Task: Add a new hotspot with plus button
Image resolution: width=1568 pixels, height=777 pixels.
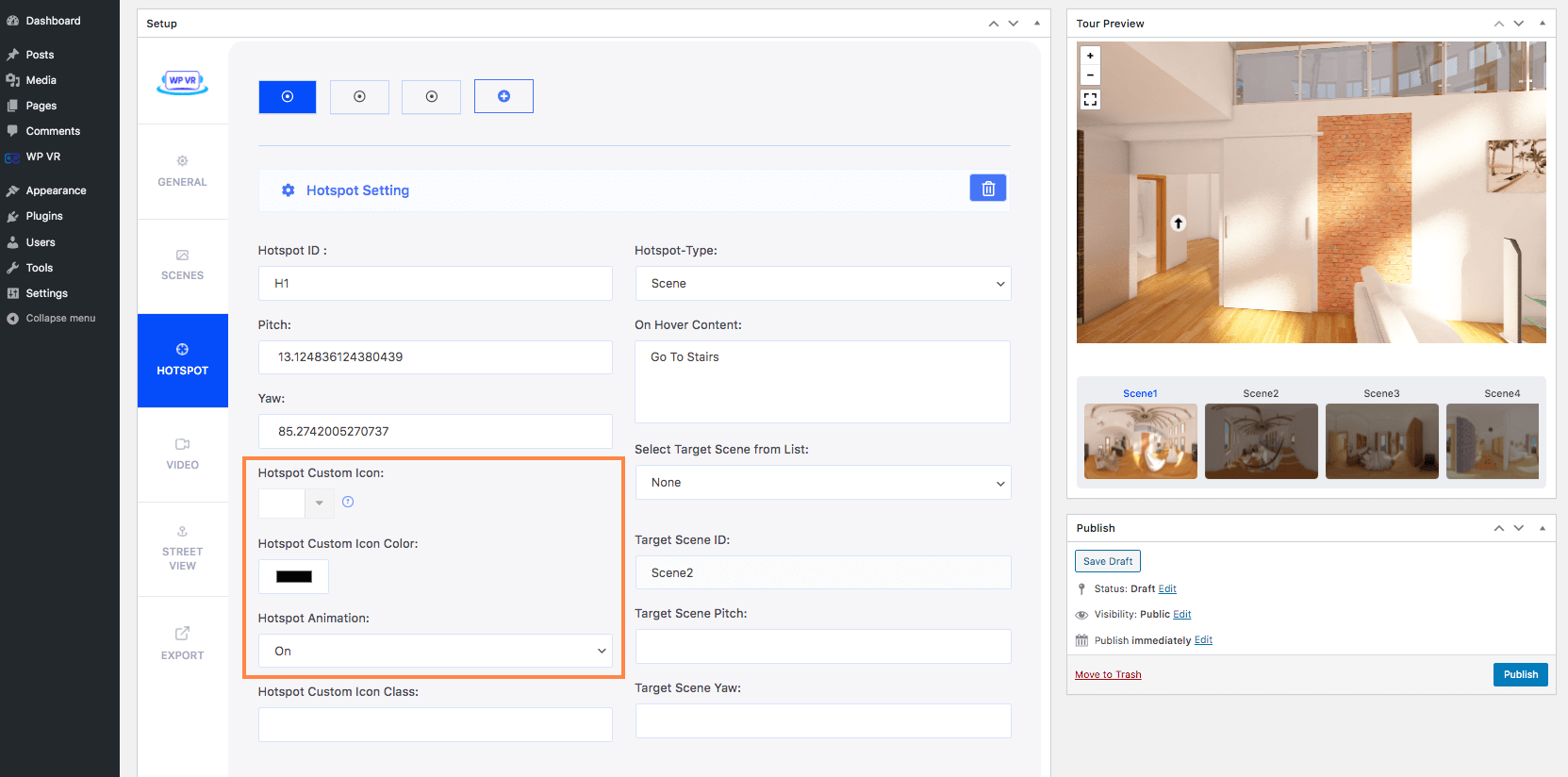Action: 503,96
